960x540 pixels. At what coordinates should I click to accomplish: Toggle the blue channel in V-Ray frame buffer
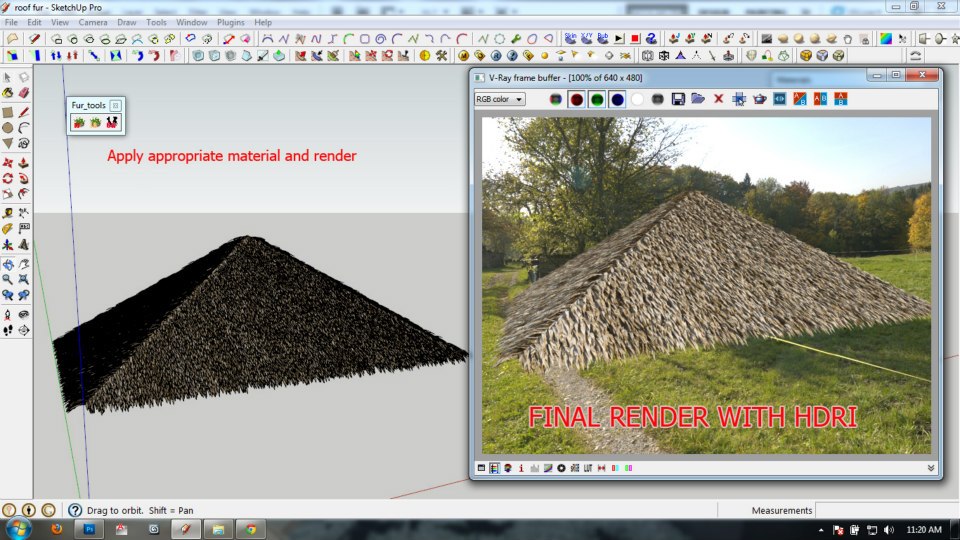tap(617, 99)
